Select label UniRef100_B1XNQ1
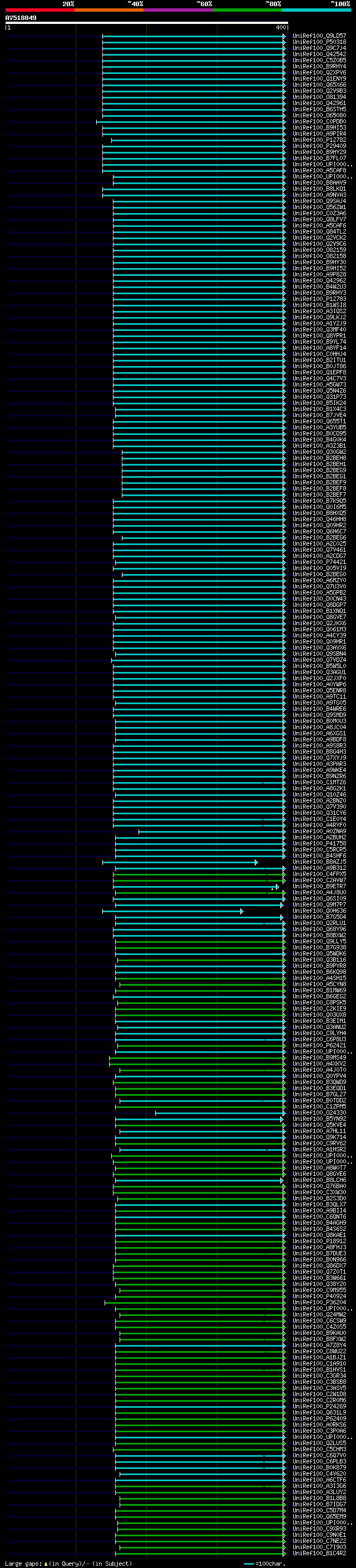Screen dimensions: 356x1568 [319, 611]
